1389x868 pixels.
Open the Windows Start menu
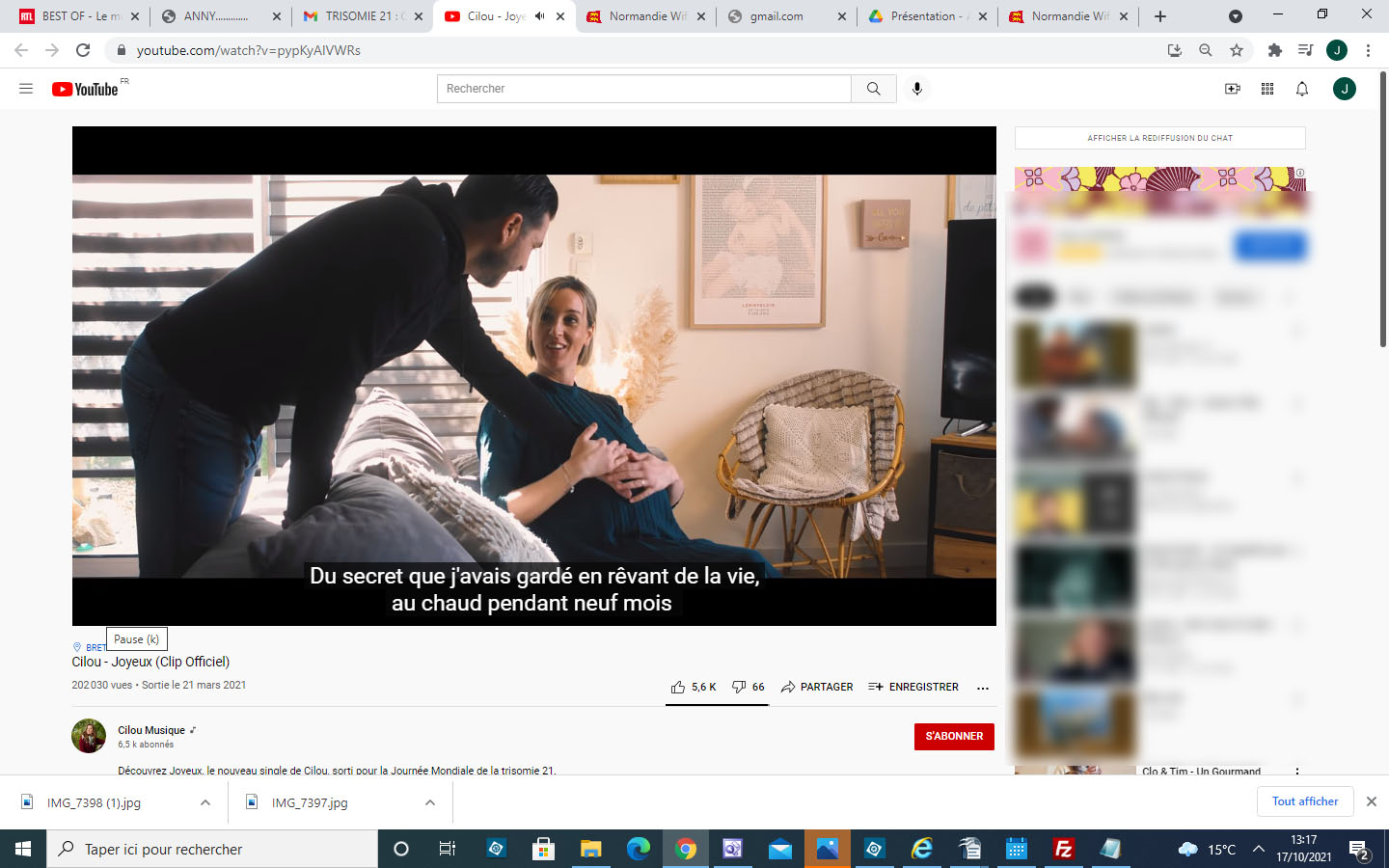coord(23,849)
